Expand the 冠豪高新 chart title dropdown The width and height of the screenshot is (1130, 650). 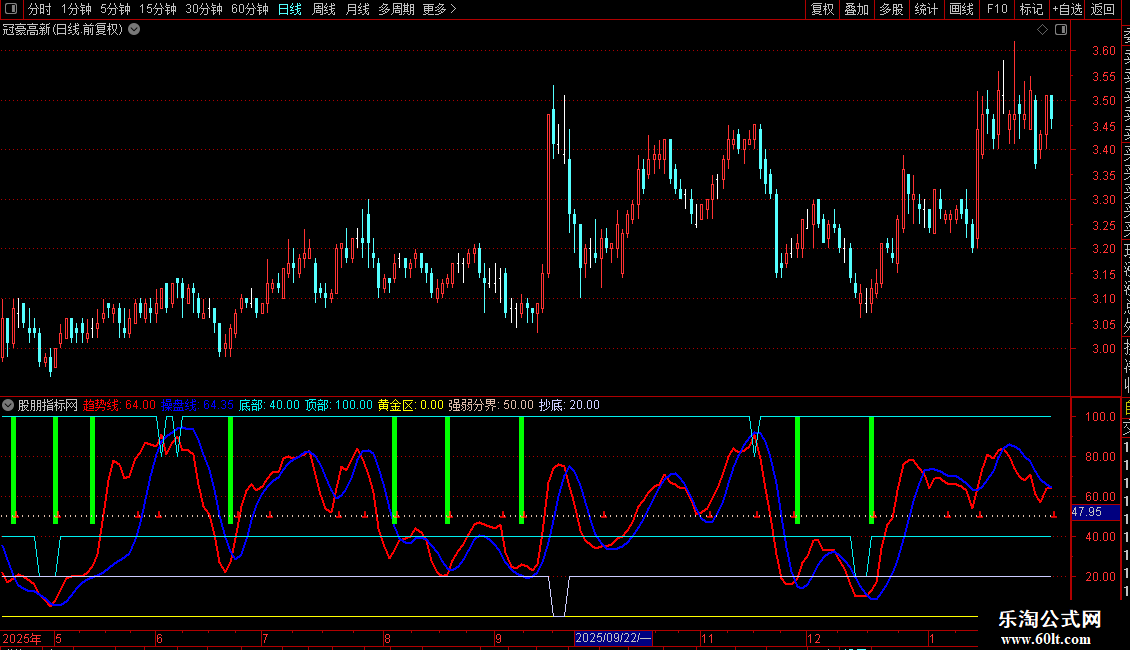tap(134, 29)
